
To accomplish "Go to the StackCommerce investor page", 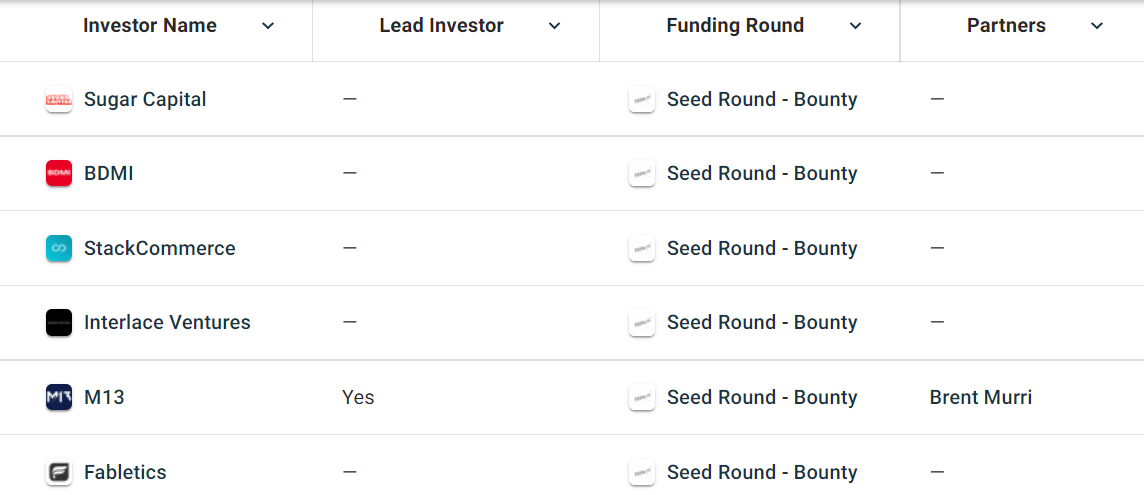I will pos(160,249).
